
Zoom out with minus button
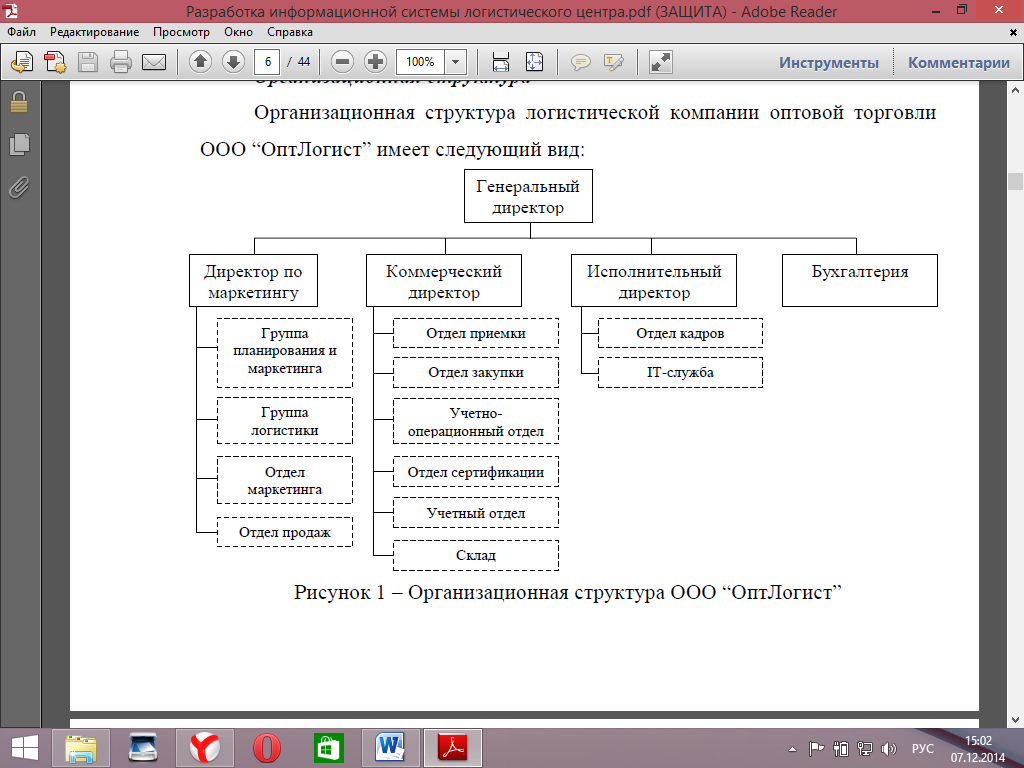[x=342, y=62]
